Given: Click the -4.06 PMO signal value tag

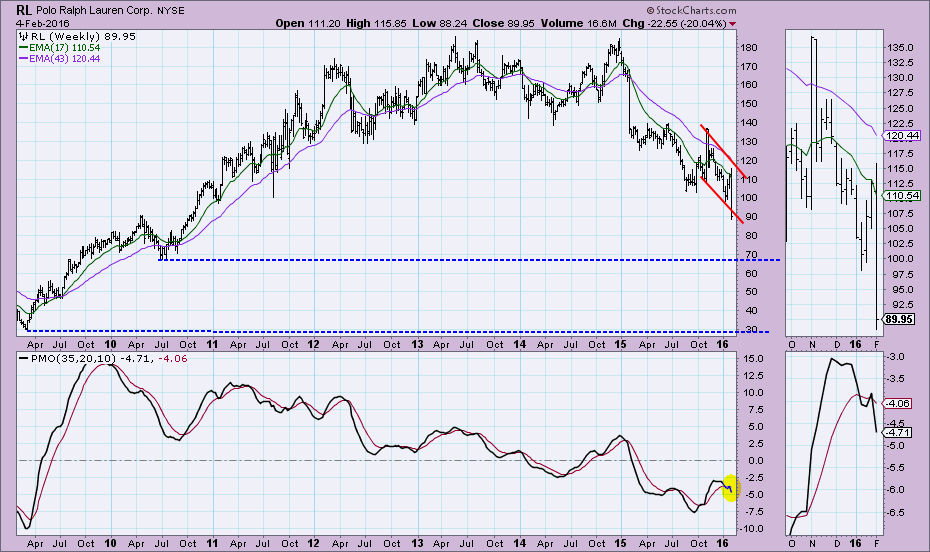Looking at the screenshot, I should coord(900,404).
